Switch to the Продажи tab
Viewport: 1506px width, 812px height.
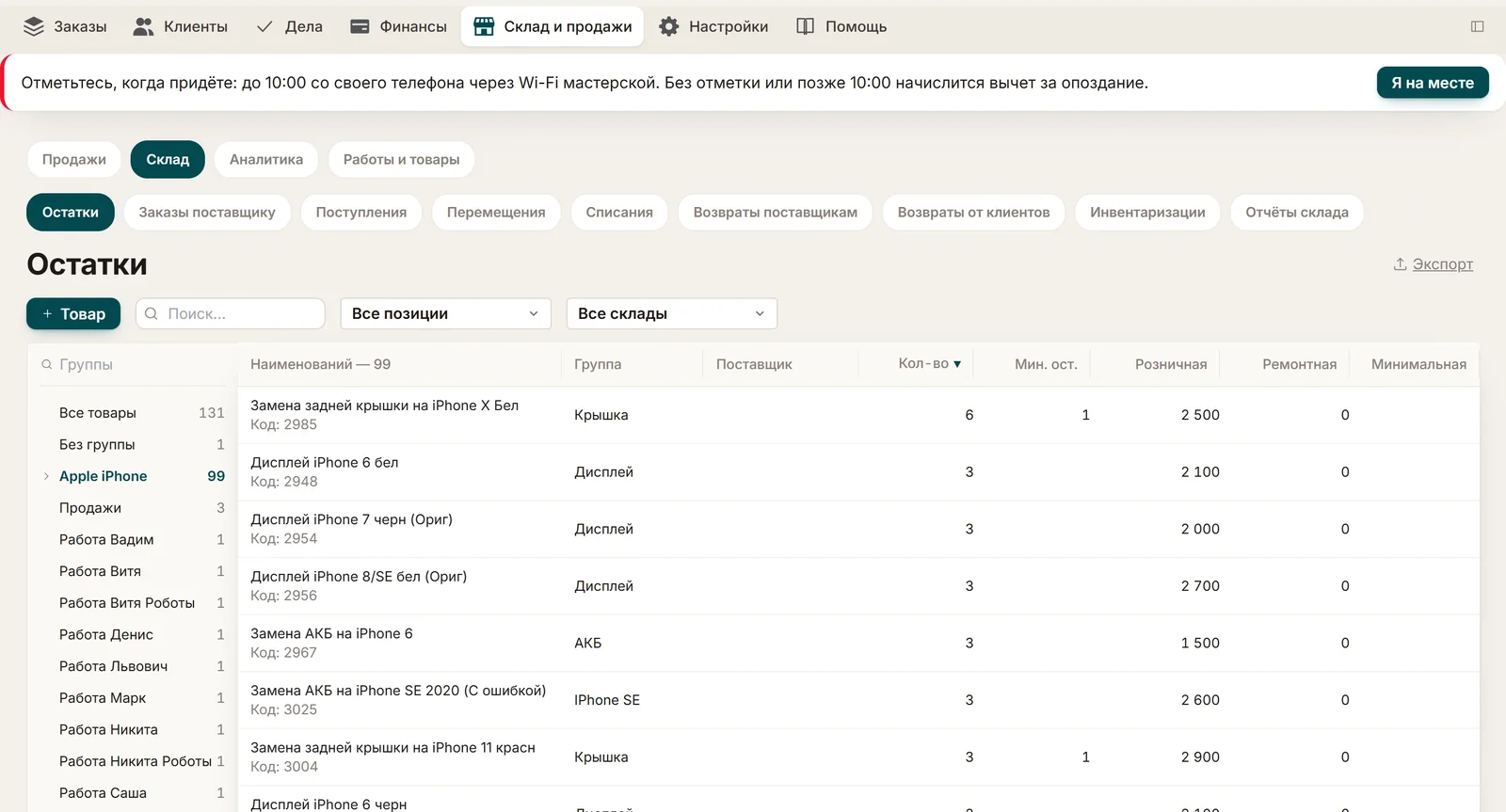(74, 159)
